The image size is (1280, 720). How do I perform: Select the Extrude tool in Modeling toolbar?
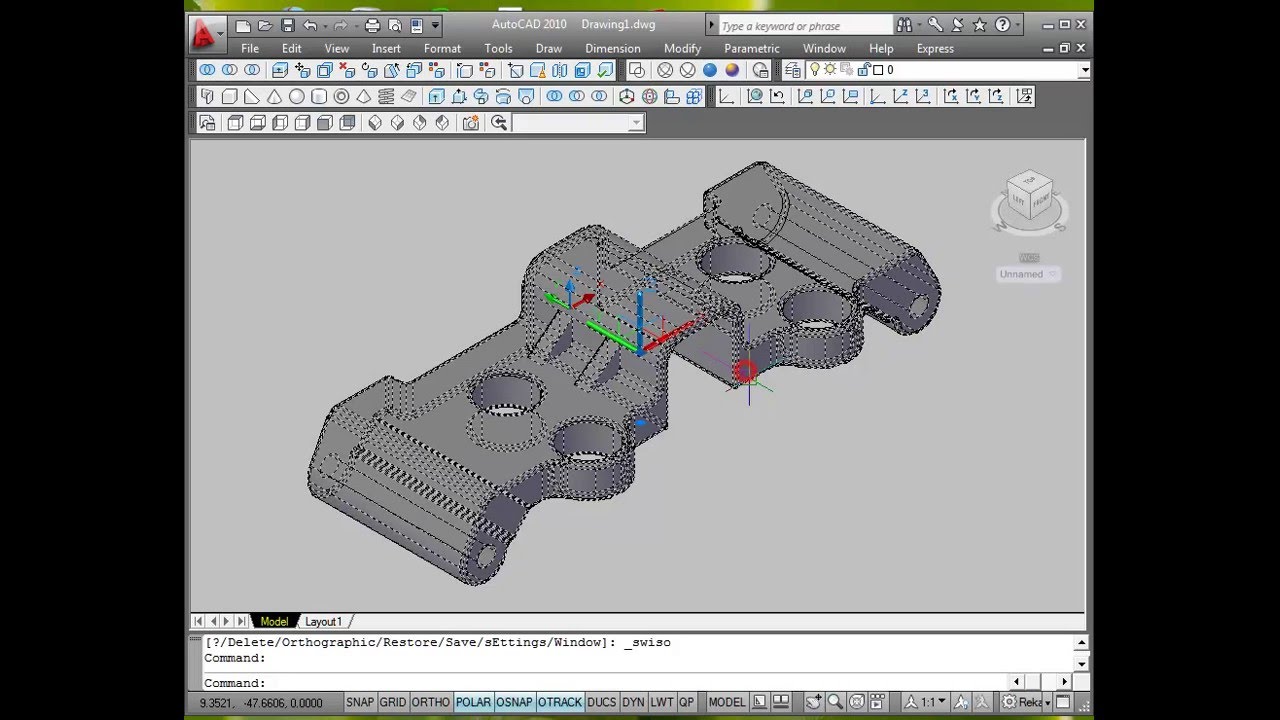pos(437,97)
